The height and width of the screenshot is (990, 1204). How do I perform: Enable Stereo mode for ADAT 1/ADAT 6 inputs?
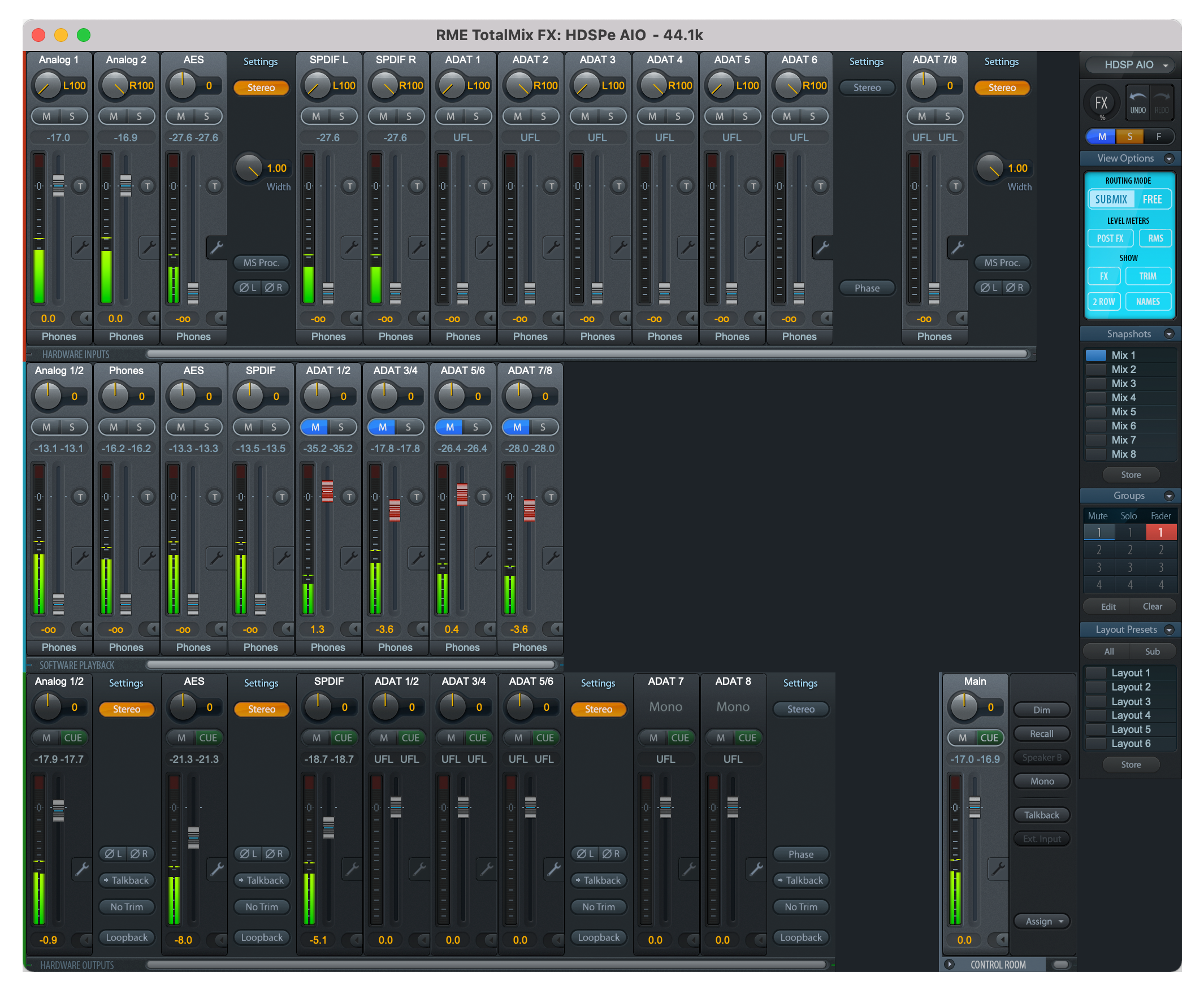[x=867, y=87]
